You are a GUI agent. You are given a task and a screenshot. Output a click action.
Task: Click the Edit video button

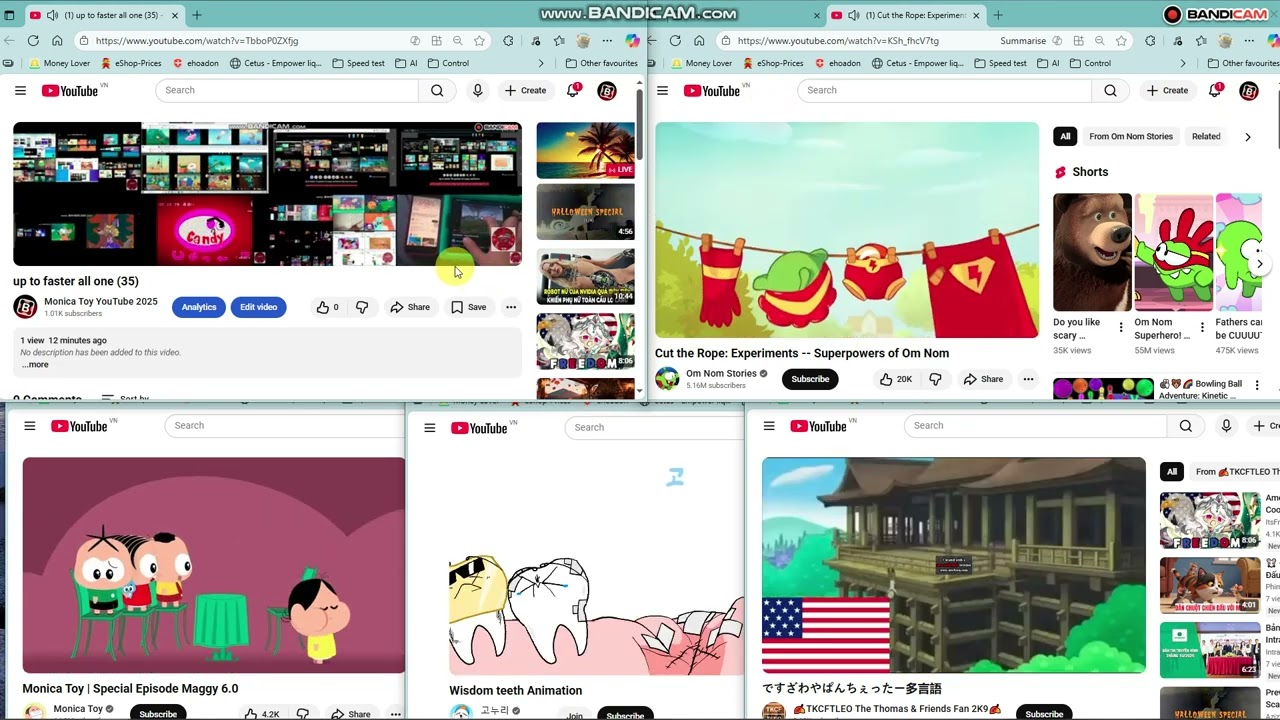tap(258, 307)
